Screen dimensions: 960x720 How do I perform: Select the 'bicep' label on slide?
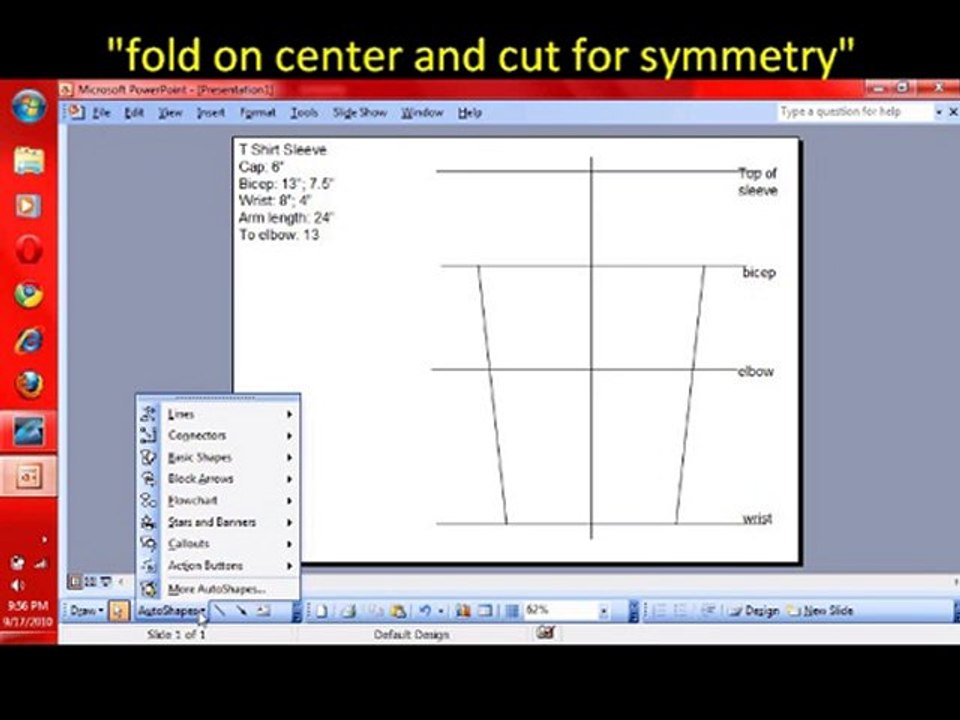pyautogui.click(x=759, y=272)
